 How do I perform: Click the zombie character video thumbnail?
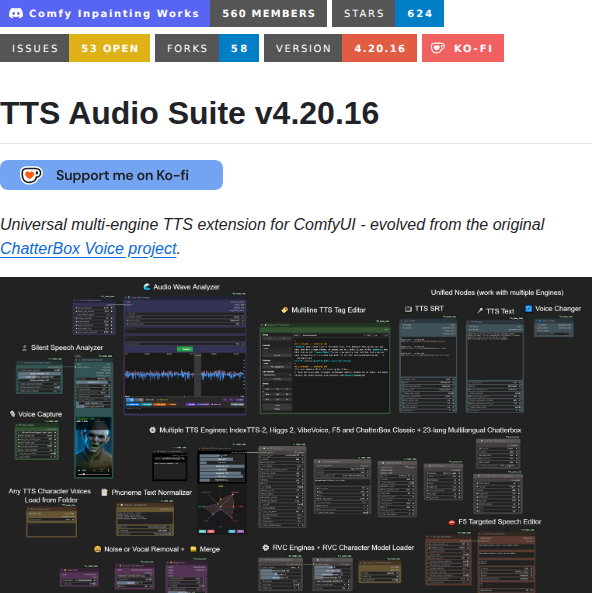pos(93,447)
